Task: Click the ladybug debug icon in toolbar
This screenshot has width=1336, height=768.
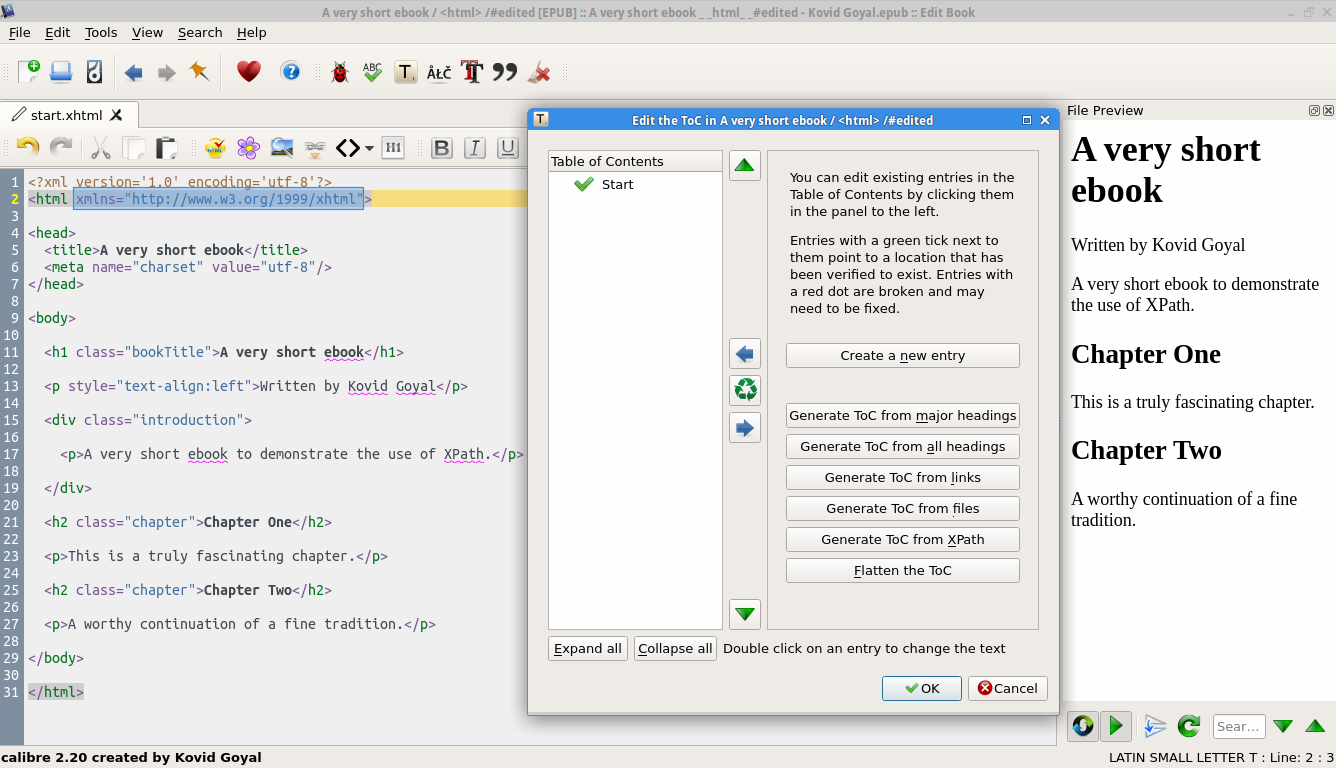Action: click(340, 72)
